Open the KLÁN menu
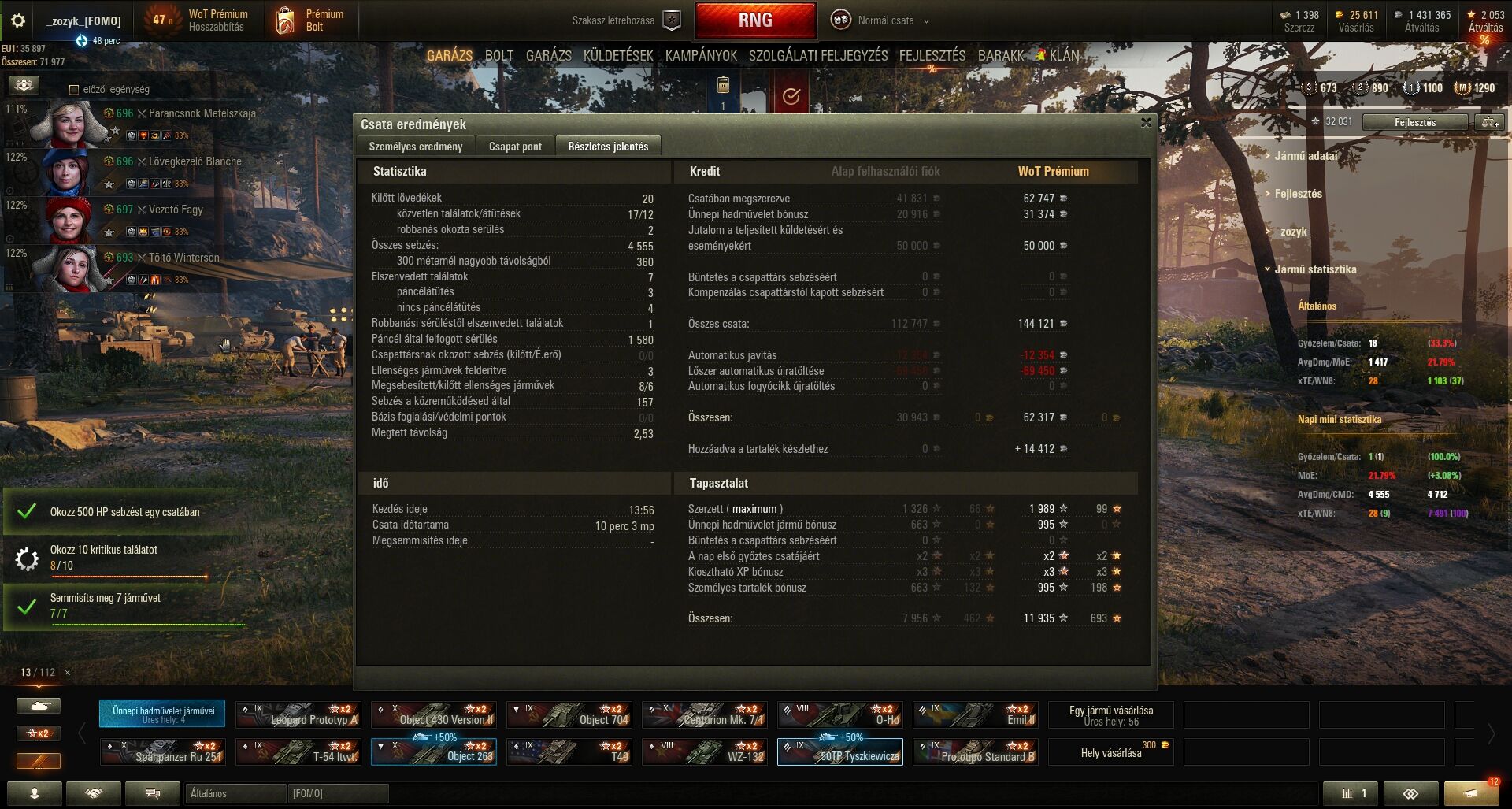 coord(1064,55)
